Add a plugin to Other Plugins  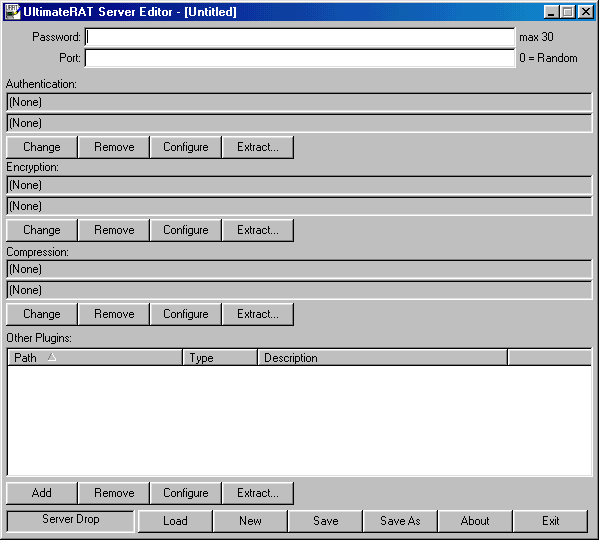click(x=42, y=493)
